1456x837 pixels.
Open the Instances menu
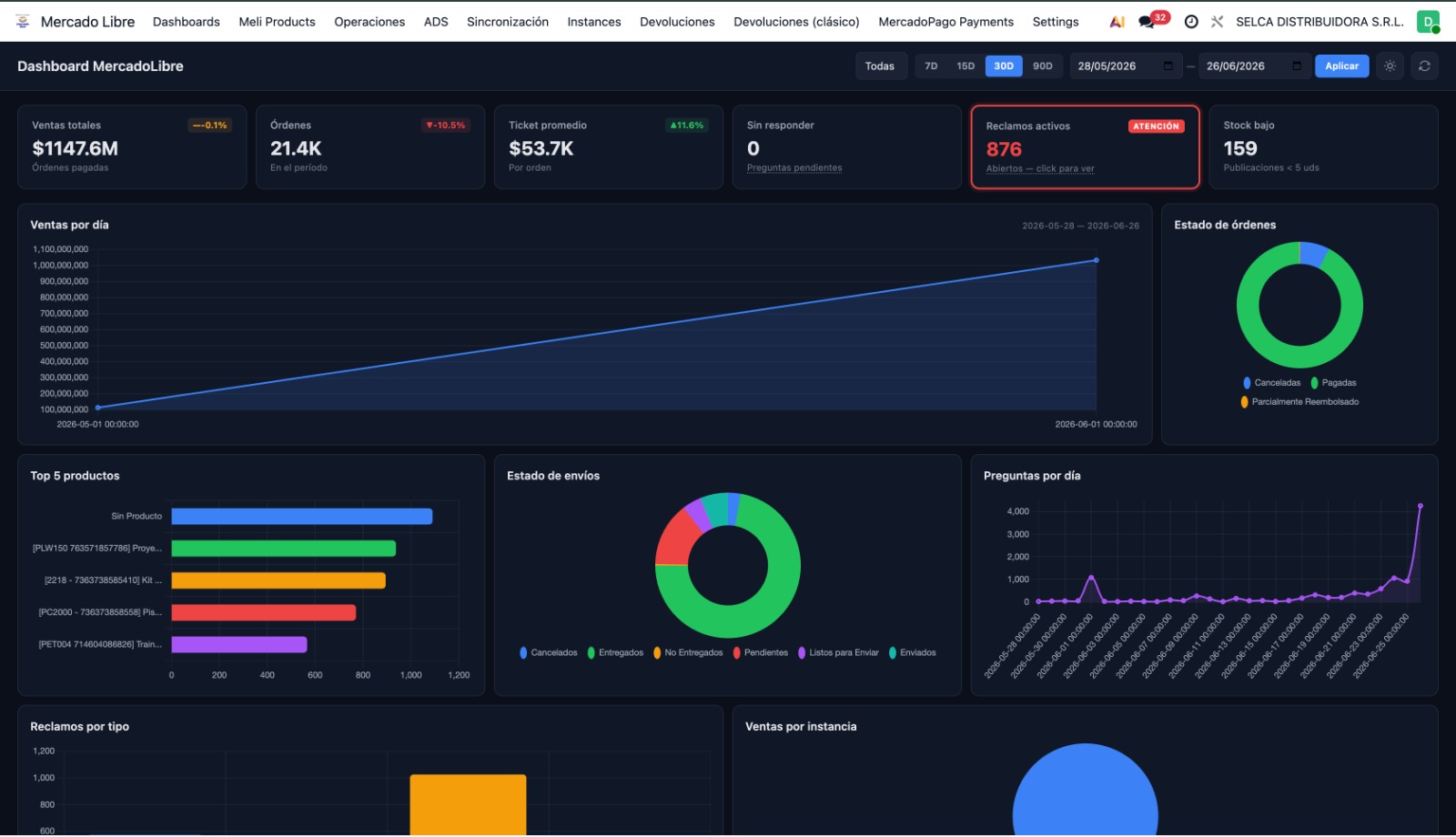coord(594,22)
